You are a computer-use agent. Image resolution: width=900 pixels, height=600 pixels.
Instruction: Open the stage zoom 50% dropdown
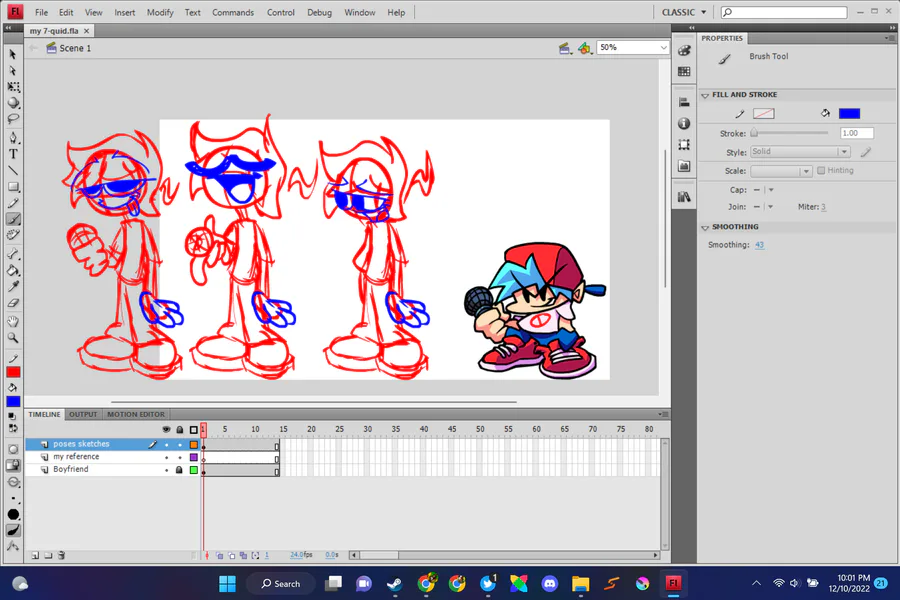pyautogui.click(x=663, y=48)
